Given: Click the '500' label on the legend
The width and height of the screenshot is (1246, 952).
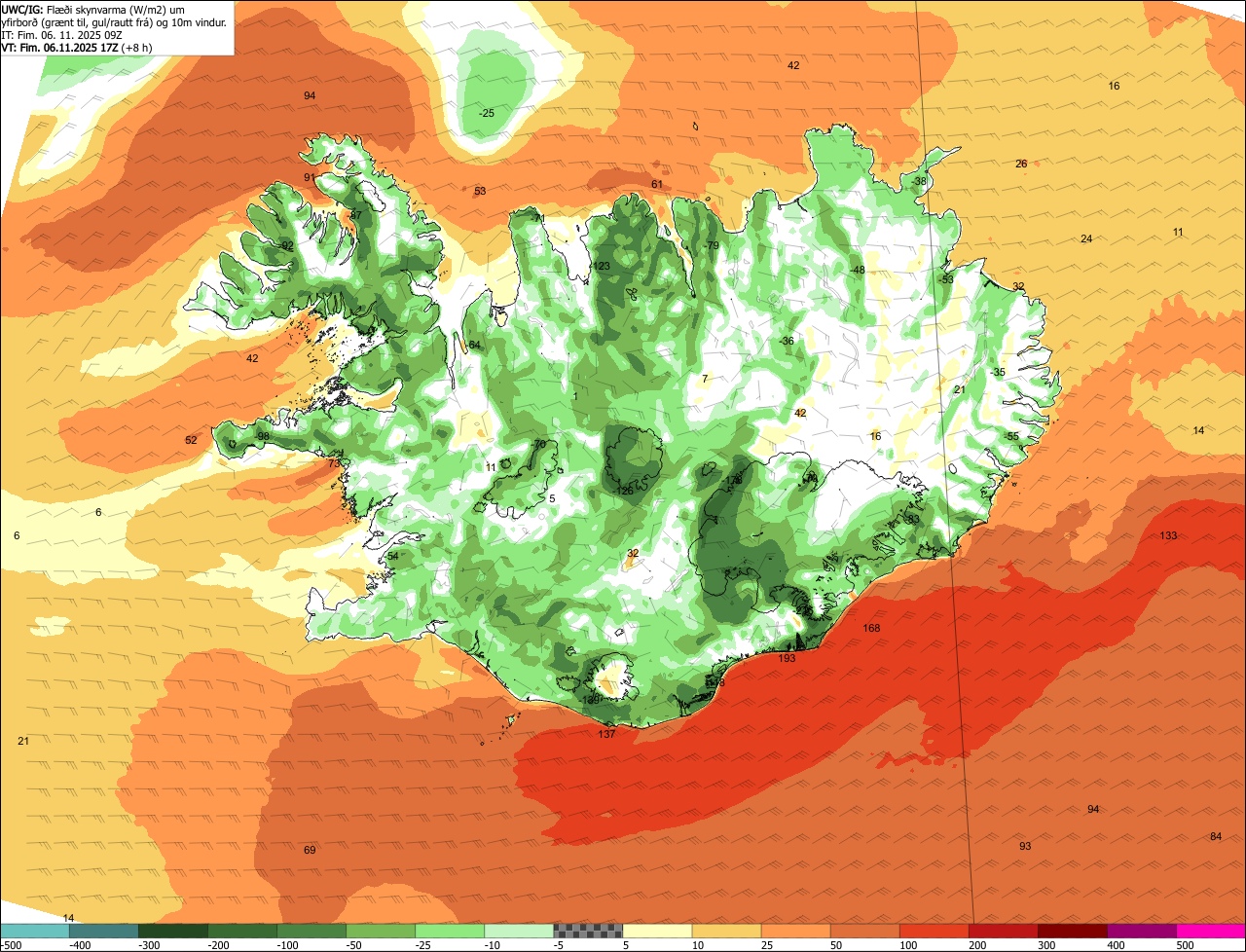Looking at the screenshot, I should (1184, 945).
